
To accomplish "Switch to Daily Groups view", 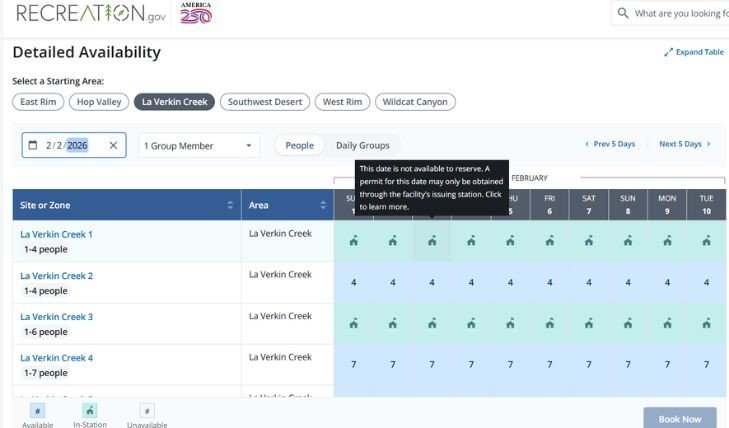I will pos(362,146).
